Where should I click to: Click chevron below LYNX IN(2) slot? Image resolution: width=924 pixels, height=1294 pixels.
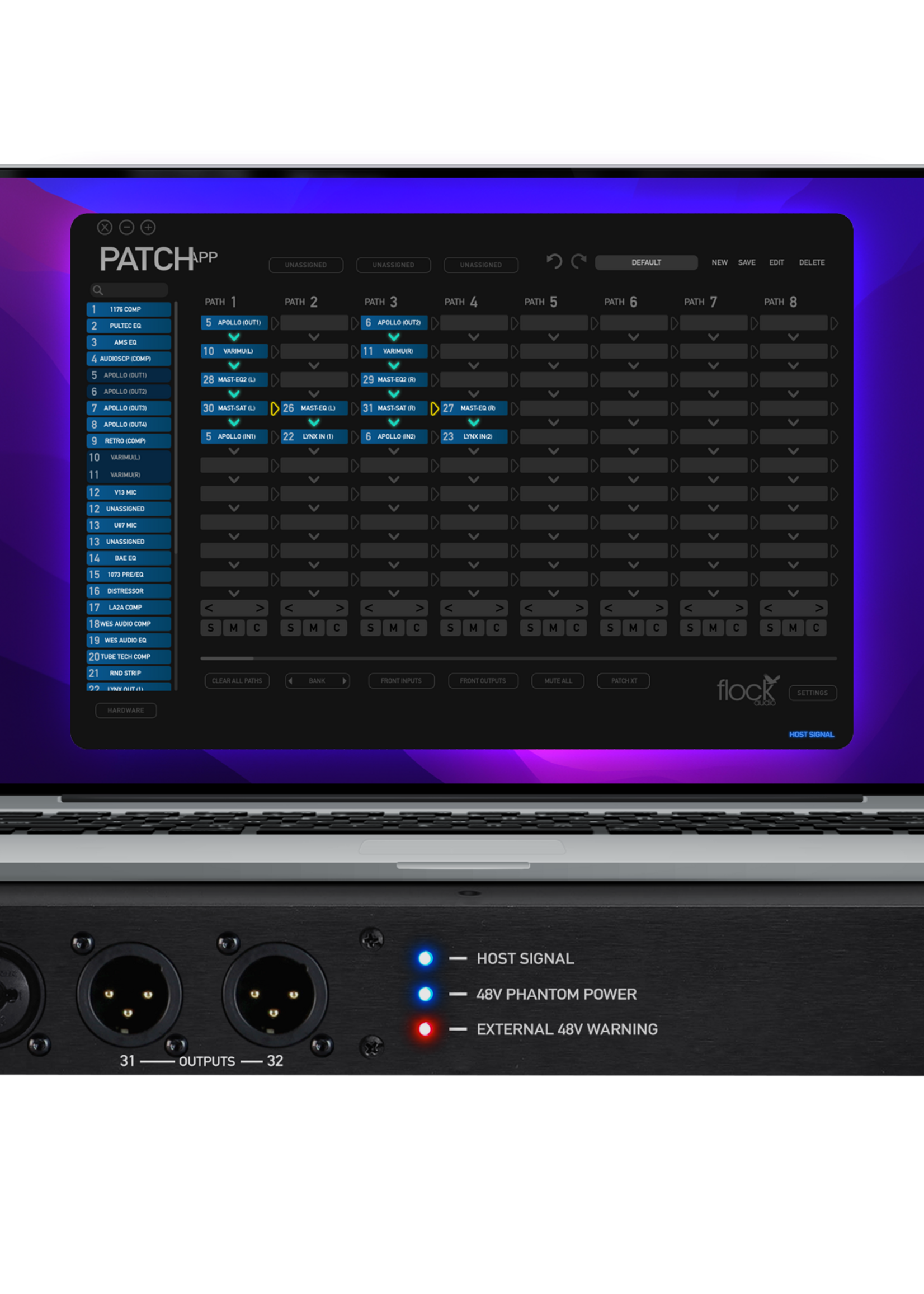[x=474, y=451]
